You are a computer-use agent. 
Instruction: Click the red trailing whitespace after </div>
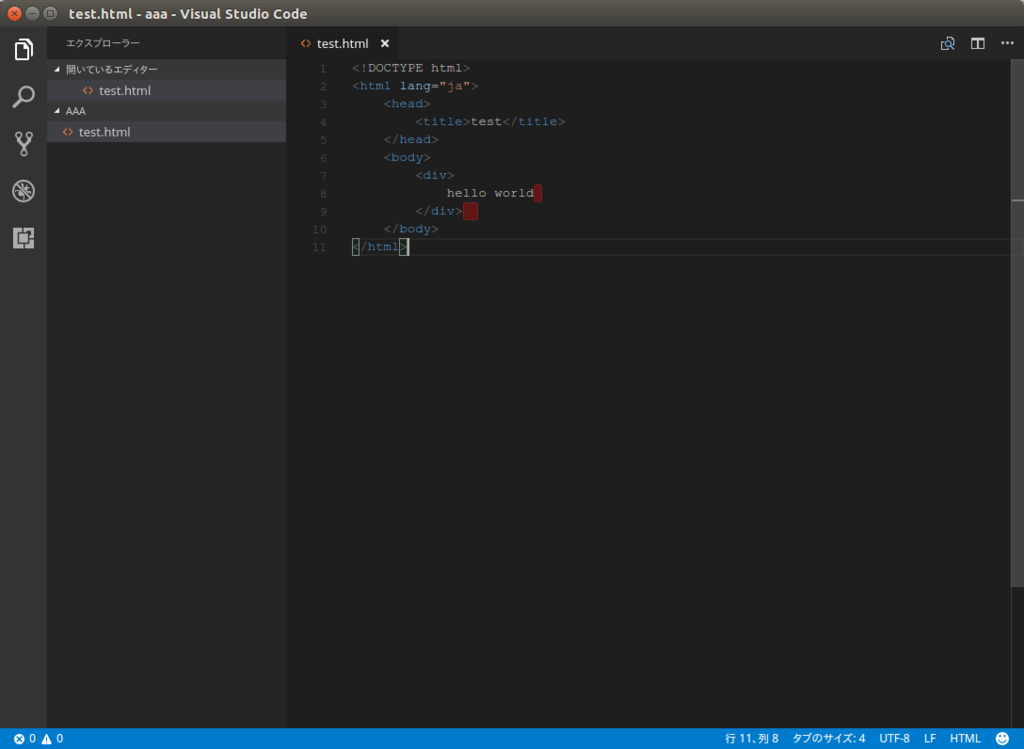pyautogui.click(x=470, y=211)
